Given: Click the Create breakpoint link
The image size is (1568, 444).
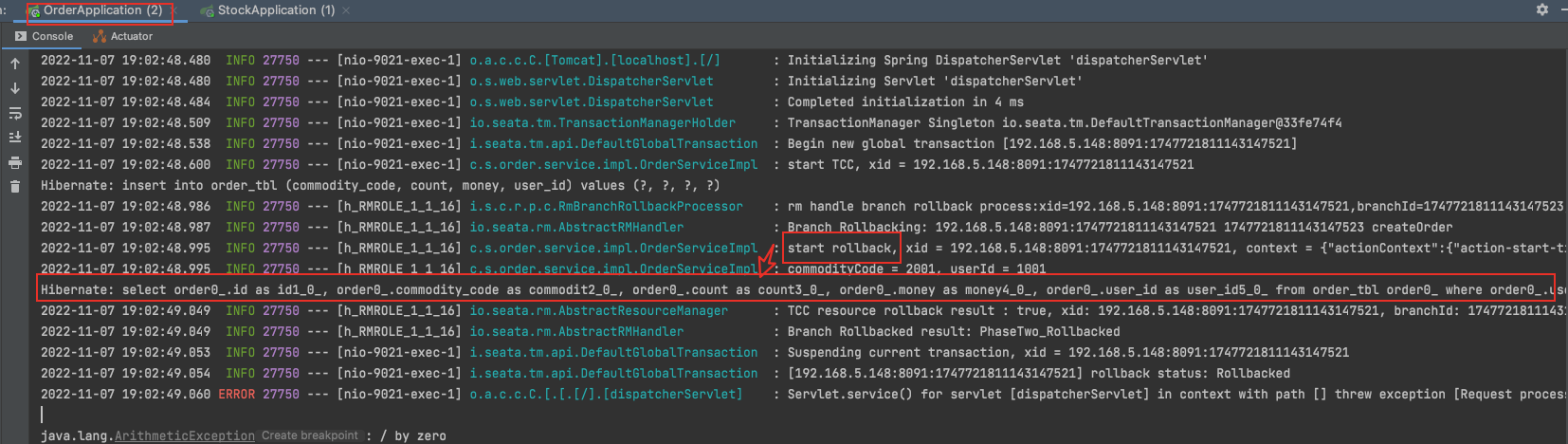Looking at the screenshot, I should (310, 435).
